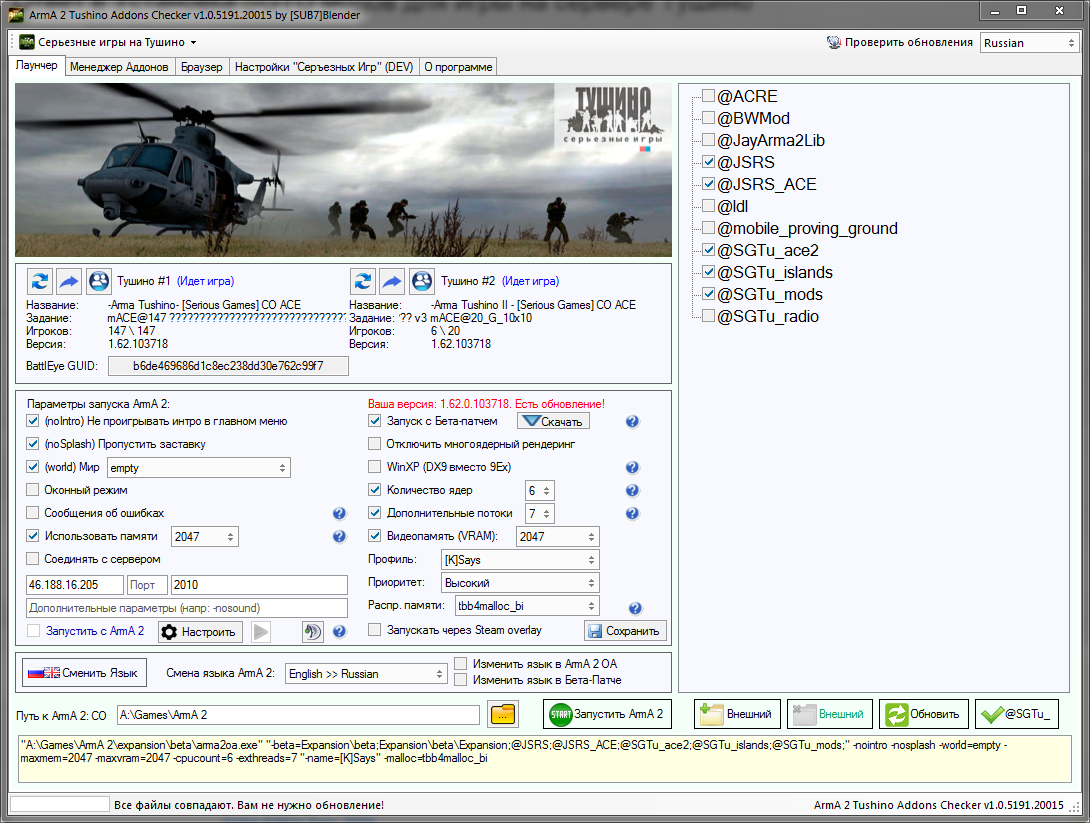Image resolution: width=1090 pixels, height=823 pixels.
Task: Open the Russian interface language dropdown
Action: (1030, 43)
